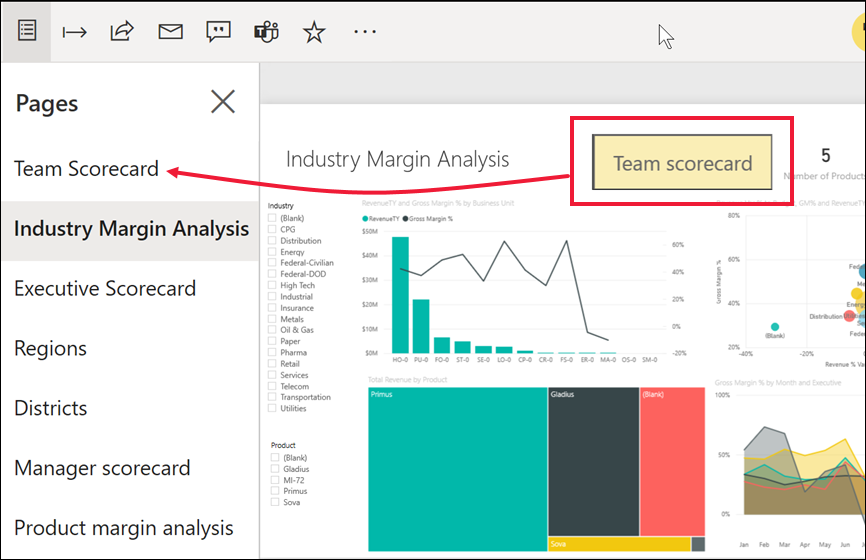
Task: Check Industry (Blank) checkbox
Action: tap(272, 218)
